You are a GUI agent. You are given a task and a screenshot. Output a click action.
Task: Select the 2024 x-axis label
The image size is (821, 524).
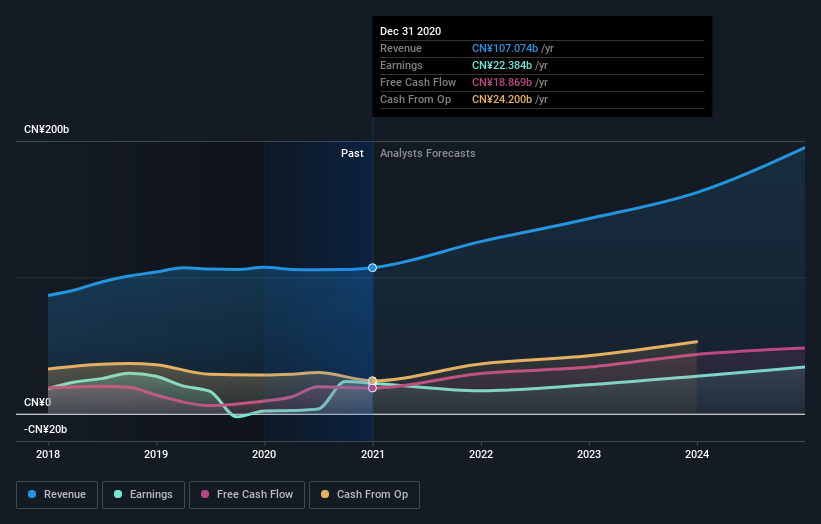(697, 454)
